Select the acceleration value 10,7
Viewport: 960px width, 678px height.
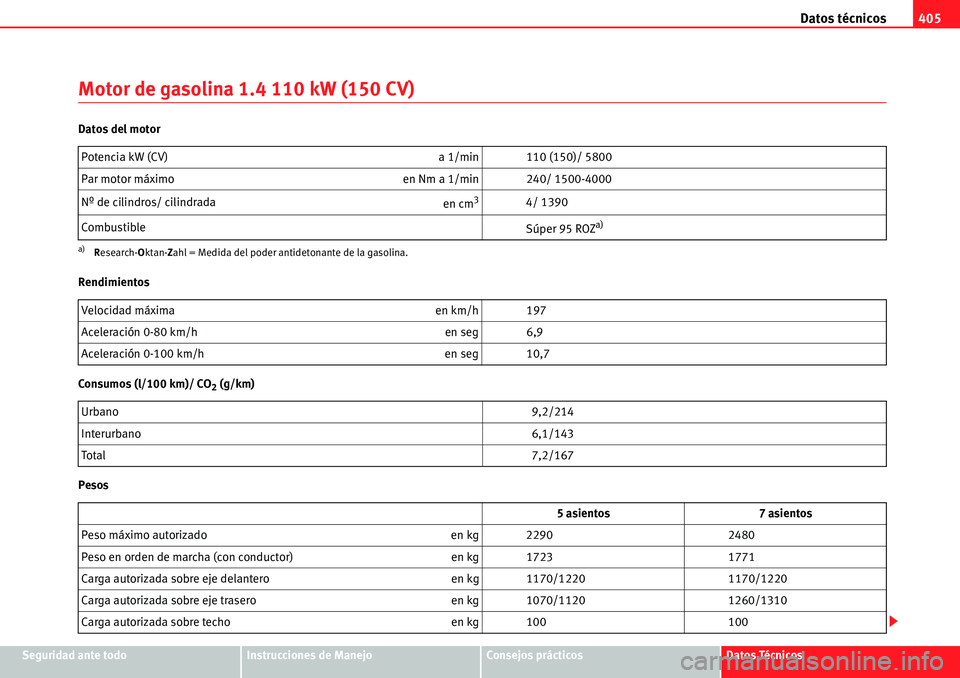pos(538,354)
